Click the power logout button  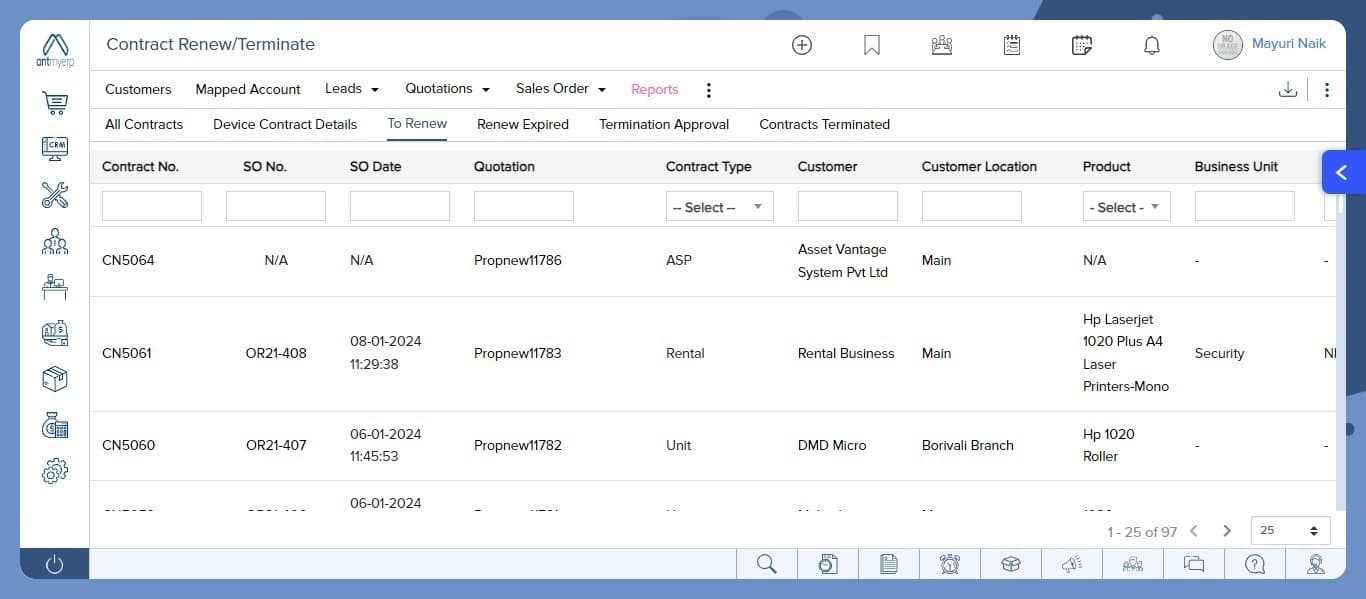pos(55,564)
